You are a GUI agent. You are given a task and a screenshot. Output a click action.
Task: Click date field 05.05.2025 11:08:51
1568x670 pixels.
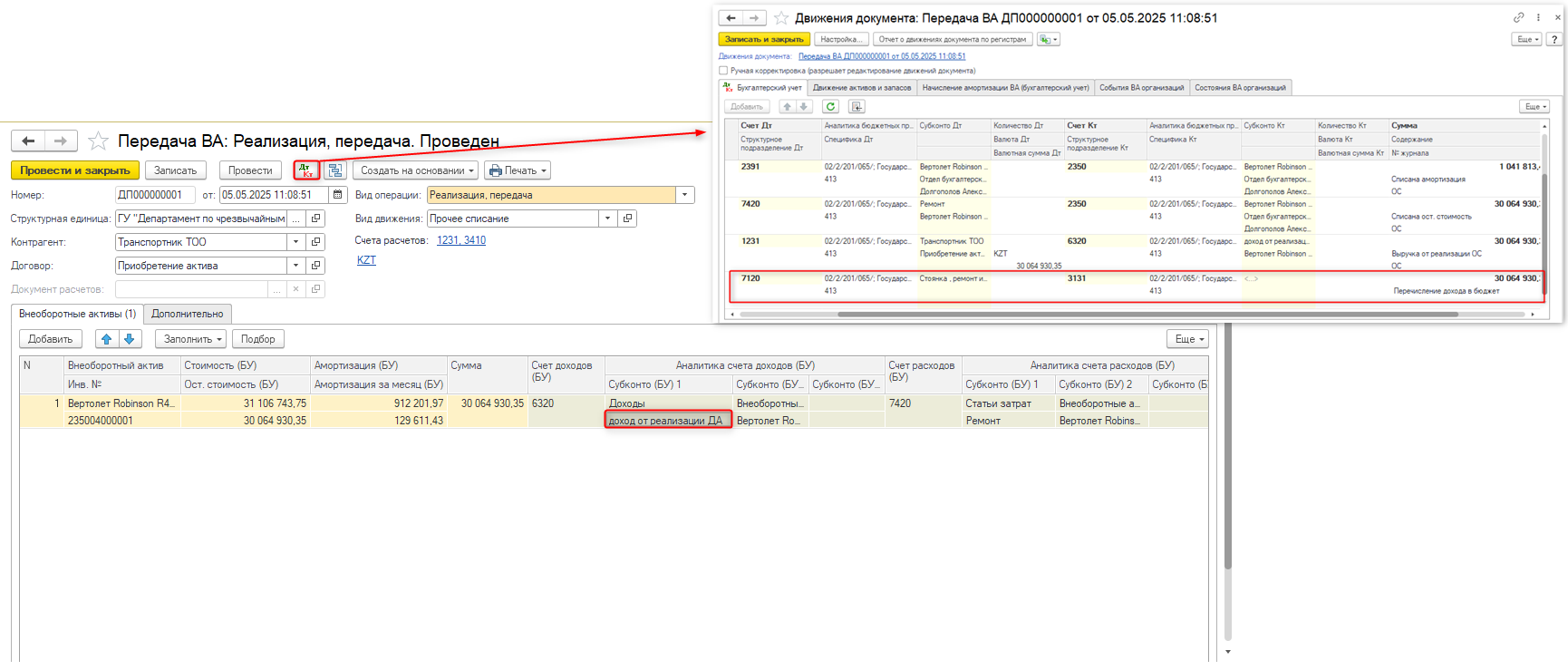[x=275, y=195]
